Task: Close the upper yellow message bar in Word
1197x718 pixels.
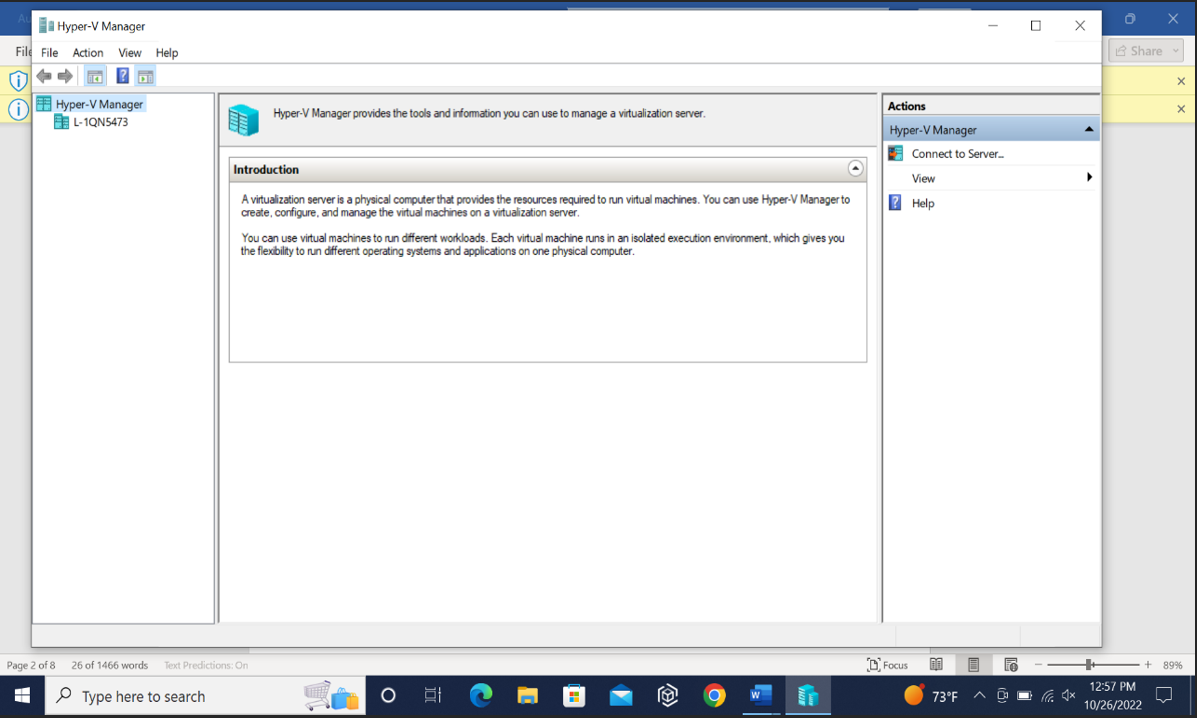Action: pos(1181,81)
